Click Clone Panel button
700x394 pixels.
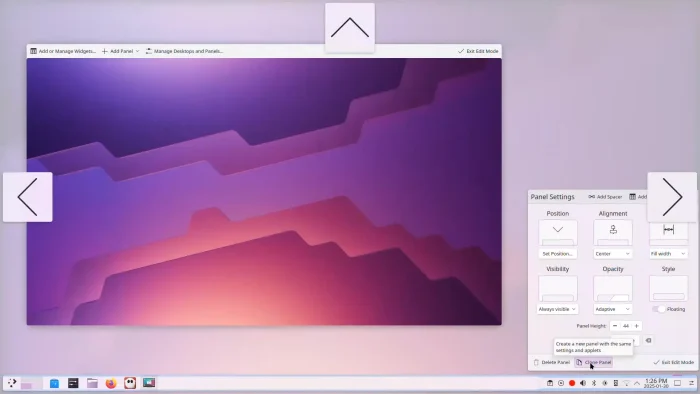(x=594, y=362)
